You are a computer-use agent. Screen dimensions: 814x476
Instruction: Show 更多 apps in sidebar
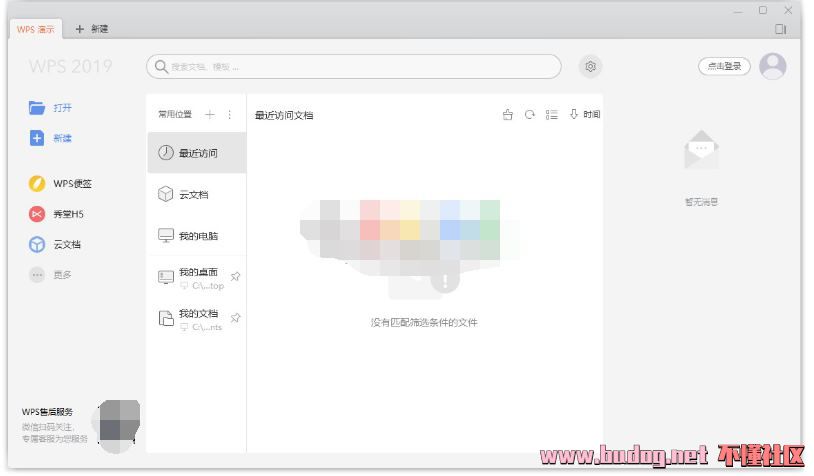click(x=50, y=275)
